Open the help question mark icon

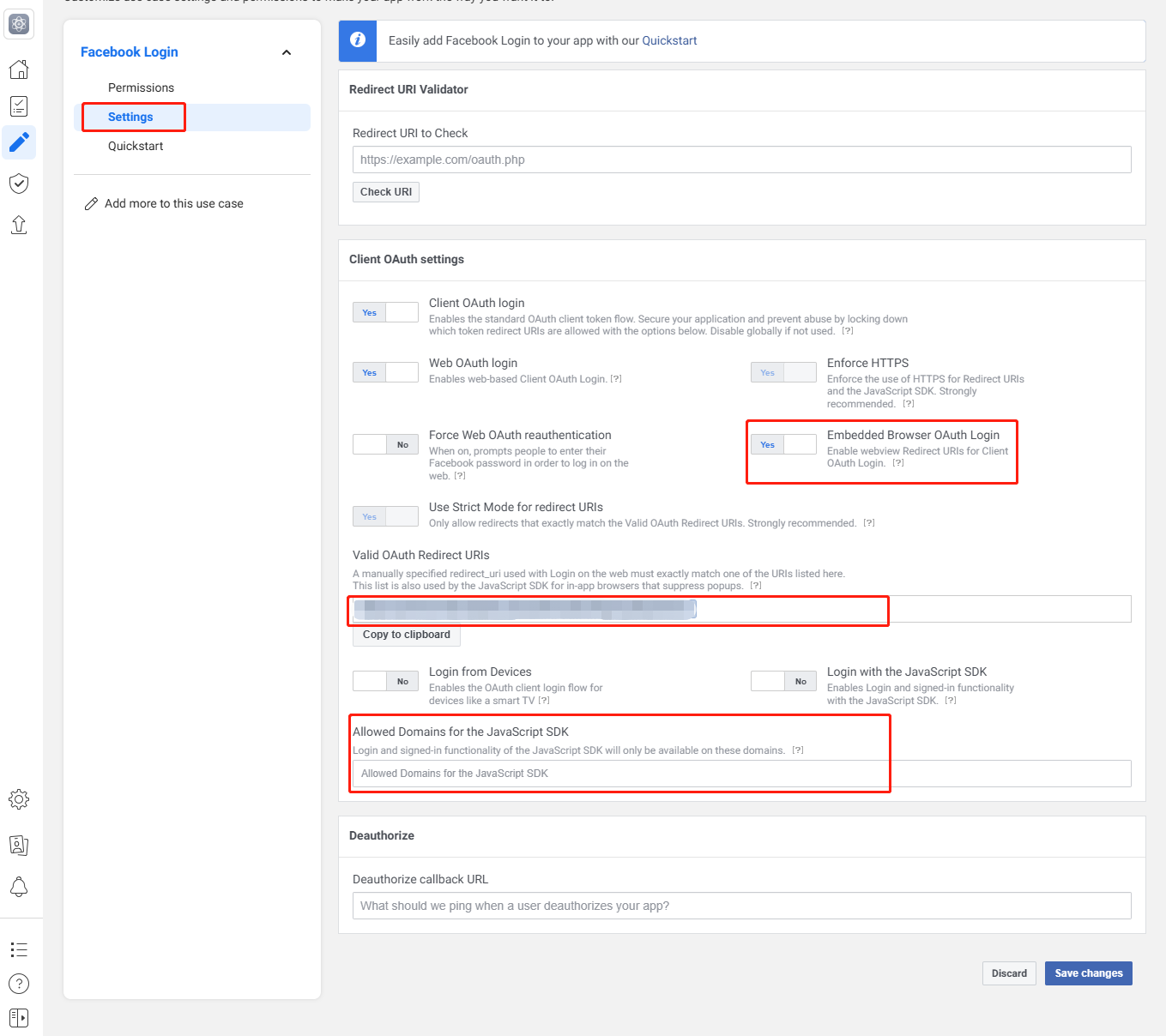[19, 984]
